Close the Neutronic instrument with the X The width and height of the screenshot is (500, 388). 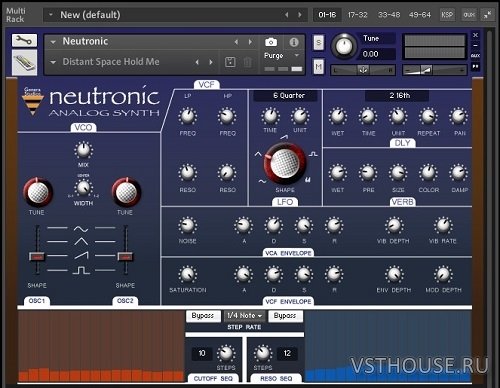pyautogui.click(x=475, y=35)
